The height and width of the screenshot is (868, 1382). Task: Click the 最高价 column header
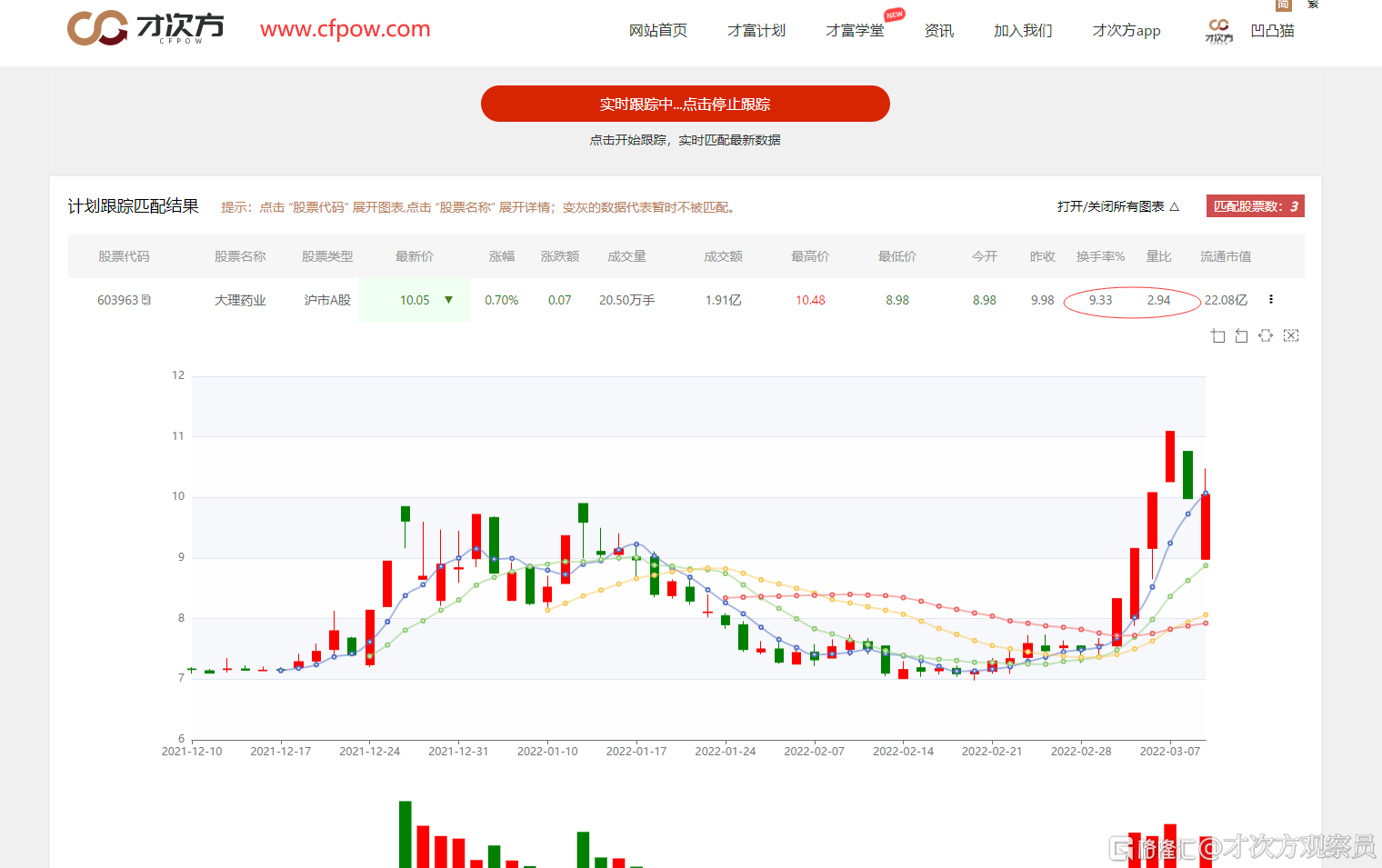[810, 256]
